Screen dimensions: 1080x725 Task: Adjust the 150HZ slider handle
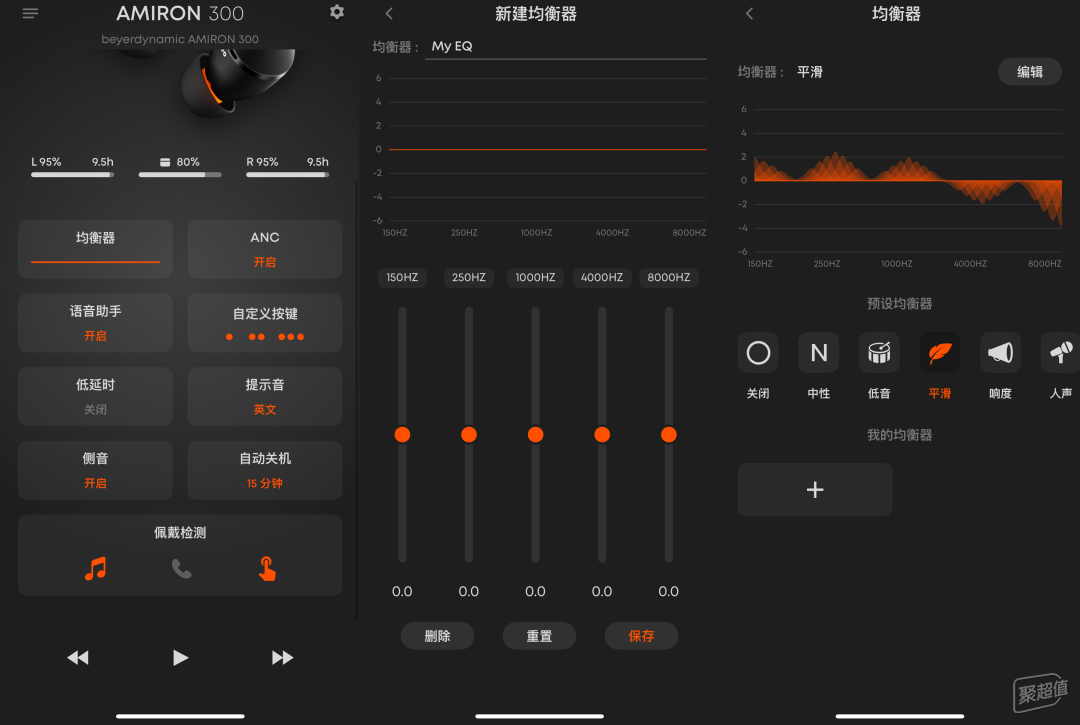402,434
